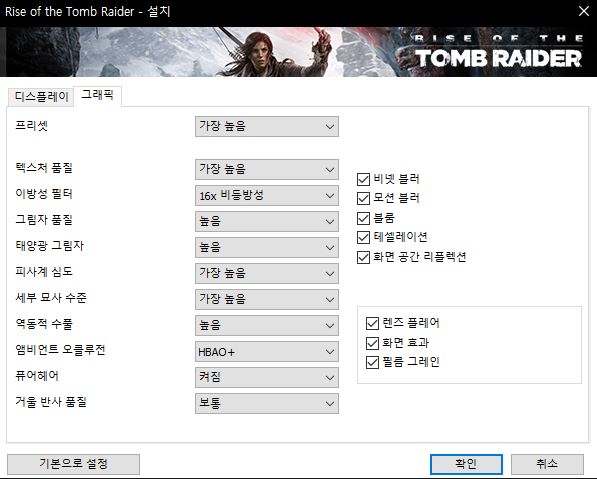Click the Tomb Raider banner image

(298, 52)
